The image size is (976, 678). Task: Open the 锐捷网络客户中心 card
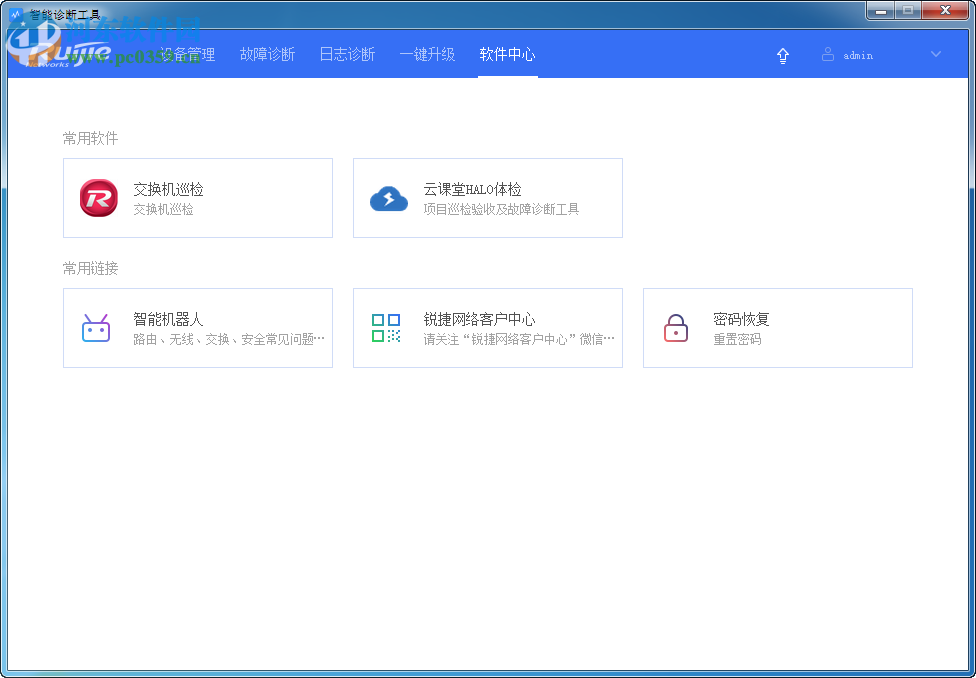488,327
